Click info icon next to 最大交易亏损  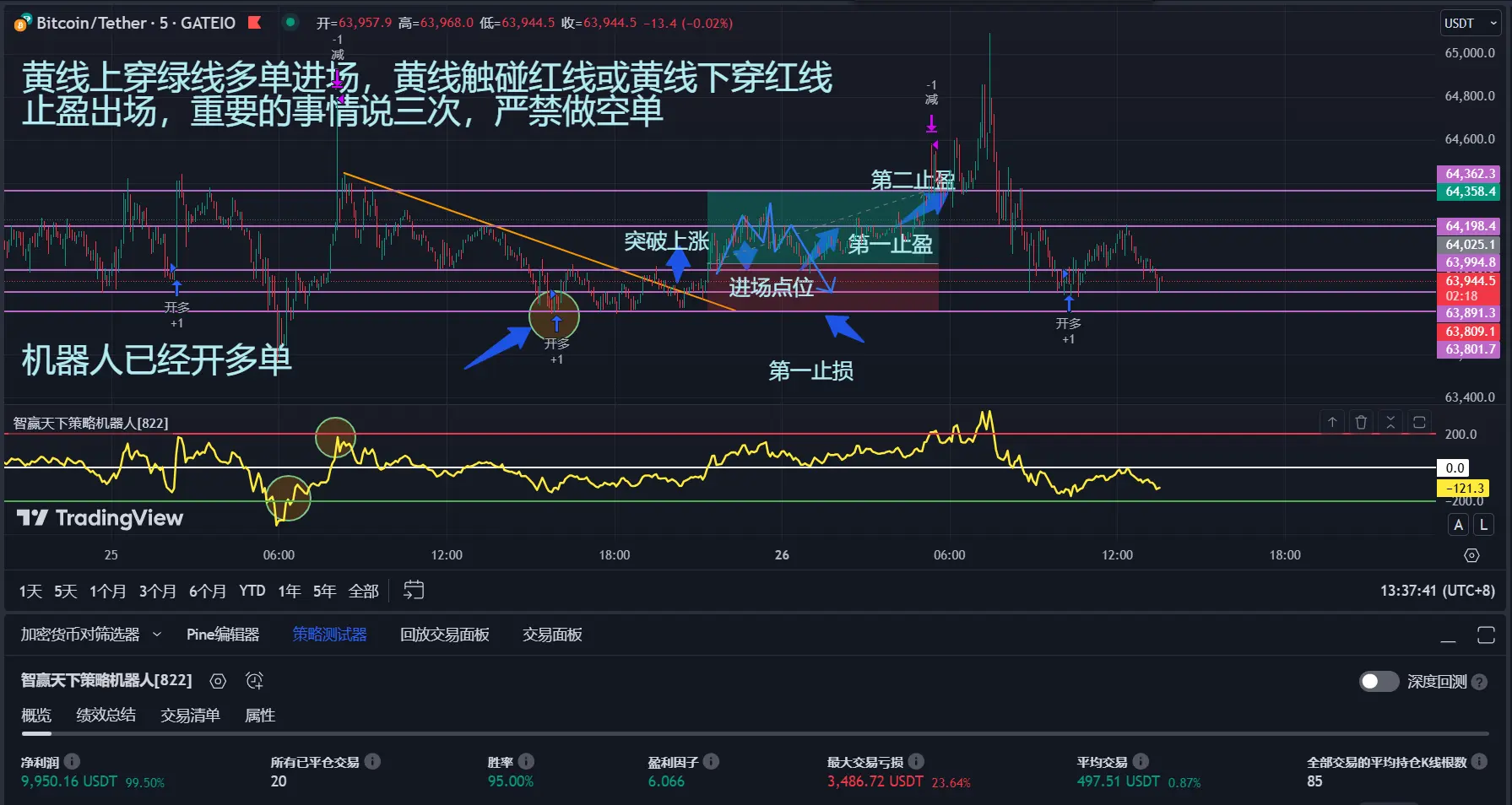pos(916,761)
